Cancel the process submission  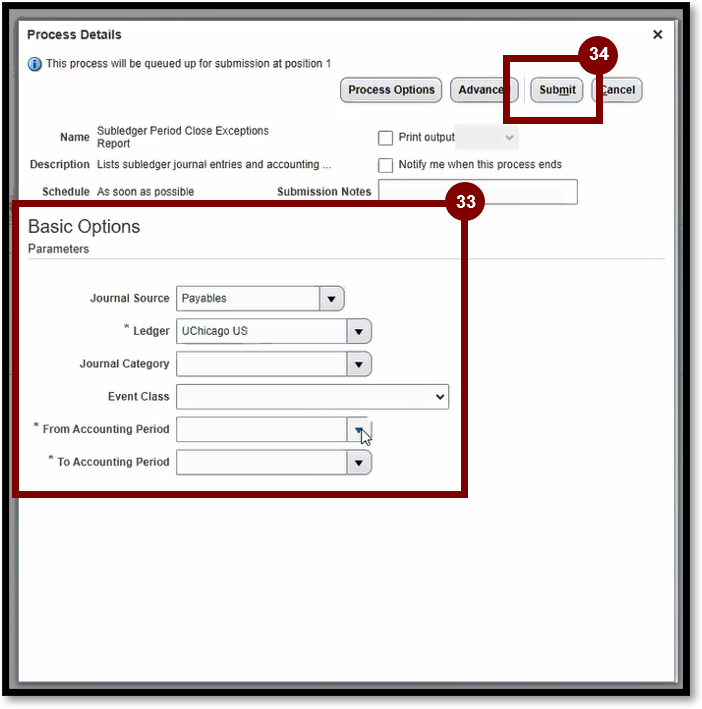point(619,90)
